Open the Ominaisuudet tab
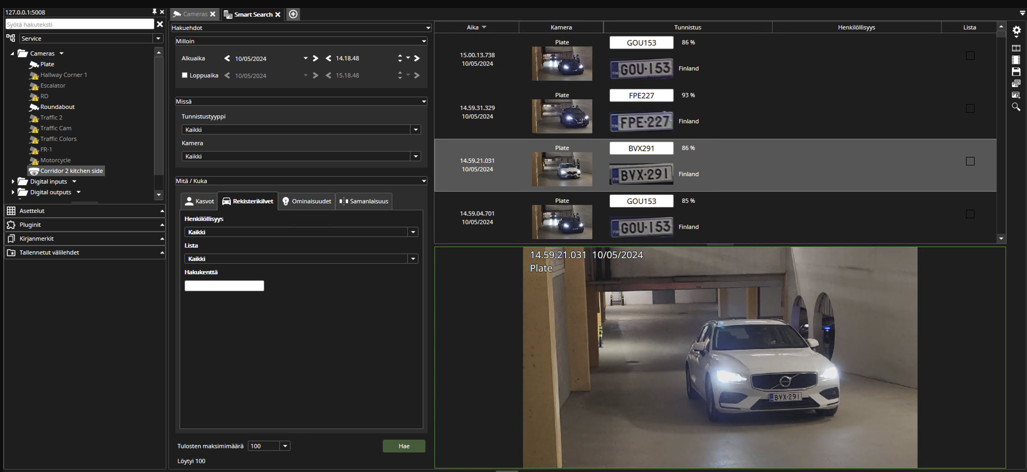The width and height of the screenshot is (1027, 472). 307,201
